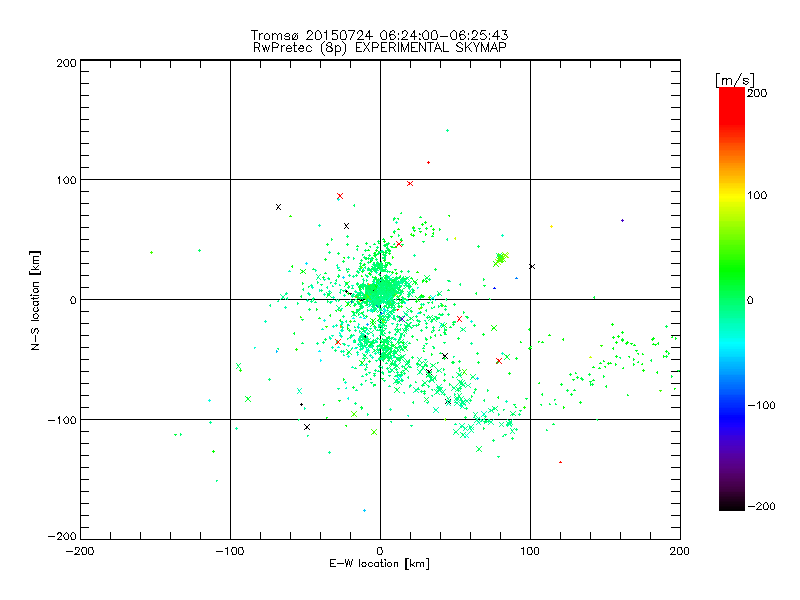Image resolution: width=800 pixels, height=600 pixels.
Task: Click the 'E-W location [km]' axis label
Action: [x=380, y=564]
